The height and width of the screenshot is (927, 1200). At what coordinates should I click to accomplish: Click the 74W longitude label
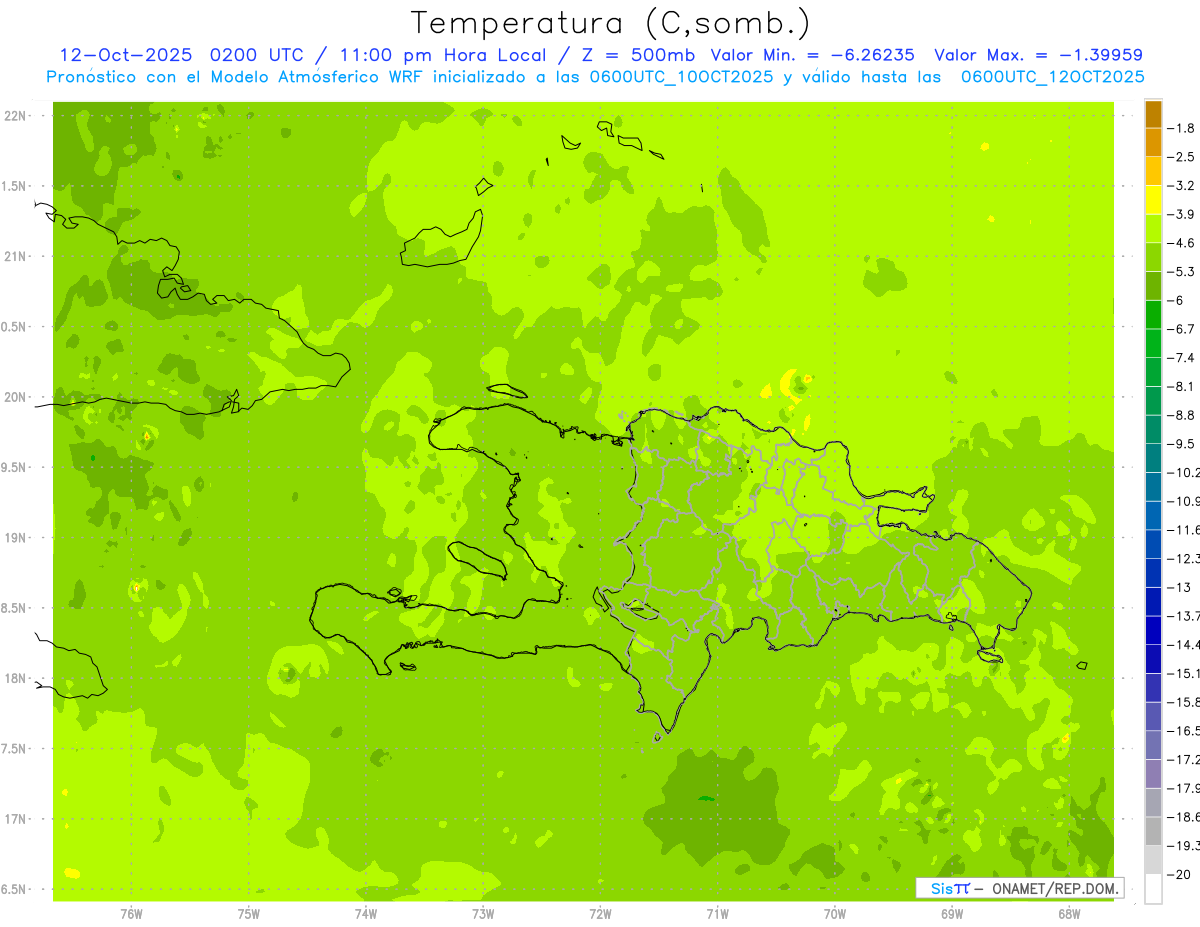(x=366, y=913)
